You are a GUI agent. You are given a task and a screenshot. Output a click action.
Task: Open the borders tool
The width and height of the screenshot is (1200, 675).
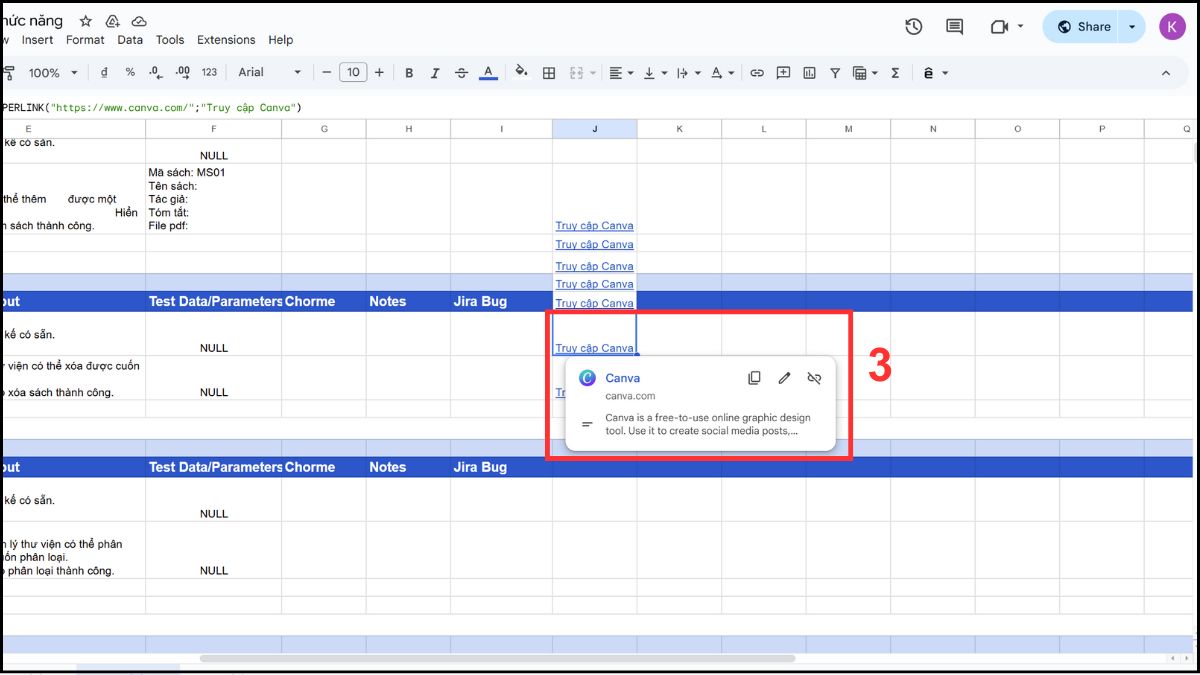(548, 72)
